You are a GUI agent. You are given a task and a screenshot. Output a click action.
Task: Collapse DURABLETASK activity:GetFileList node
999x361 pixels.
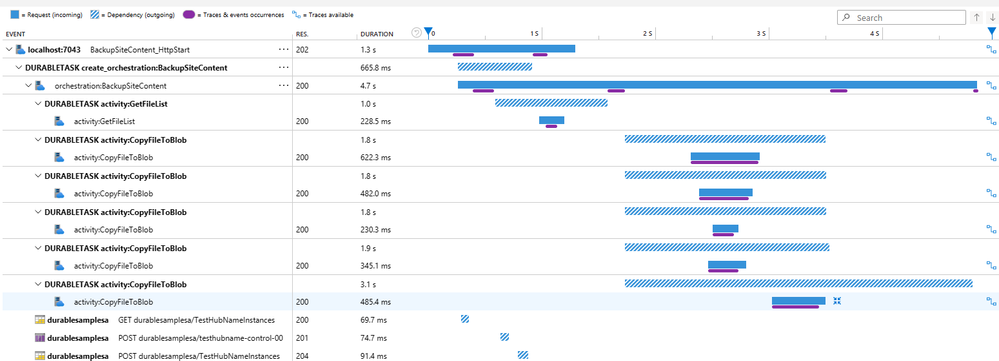(38, 103)
